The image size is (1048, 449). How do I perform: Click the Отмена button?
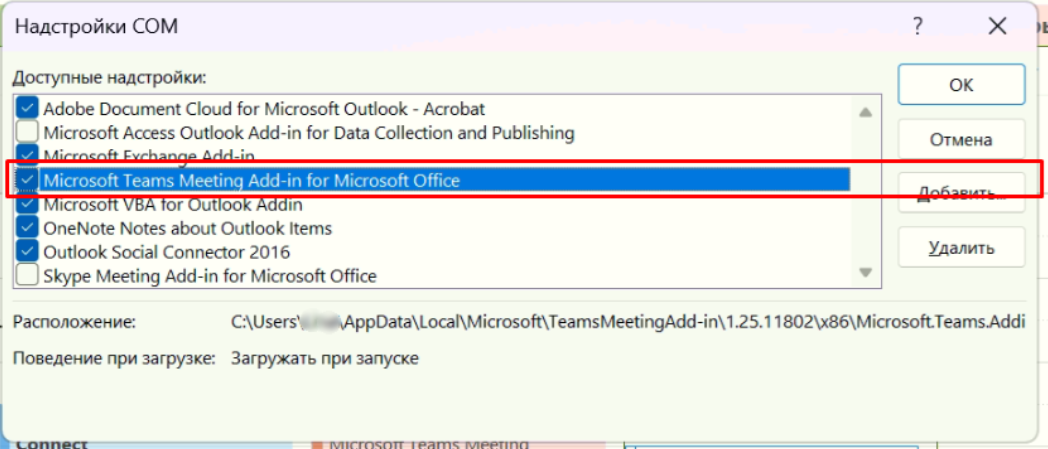click(961, 140)
